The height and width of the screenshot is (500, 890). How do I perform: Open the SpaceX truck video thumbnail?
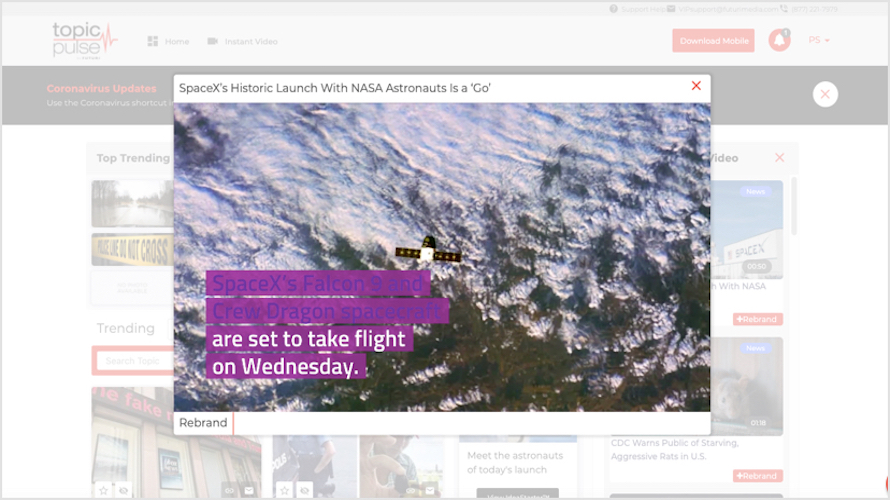coord(746,229)
